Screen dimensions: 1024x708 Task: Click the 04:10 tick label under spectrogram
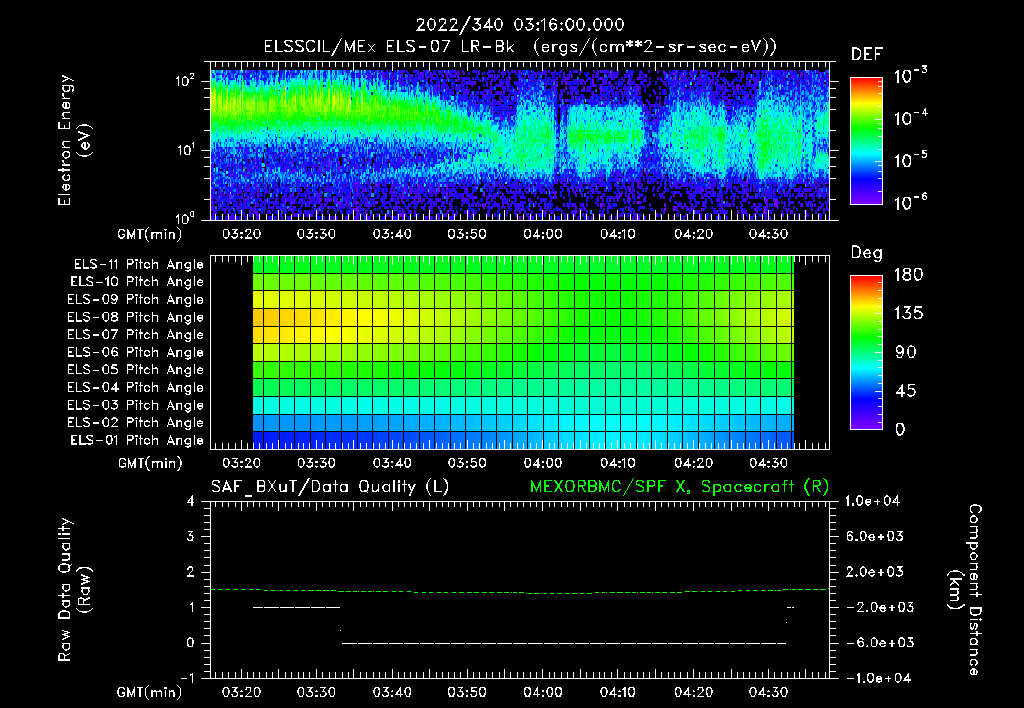pos(618,234)
